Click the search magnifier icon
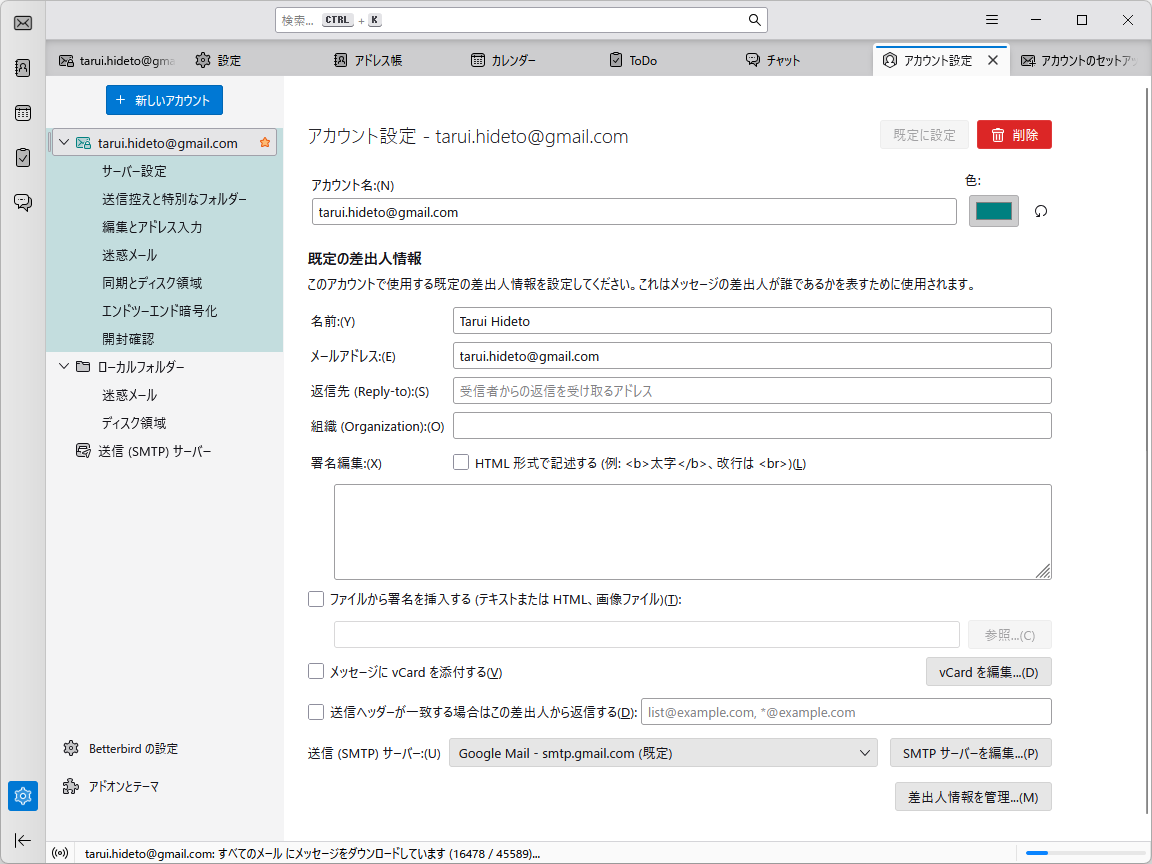1152x864 pixels. [755, 20]
